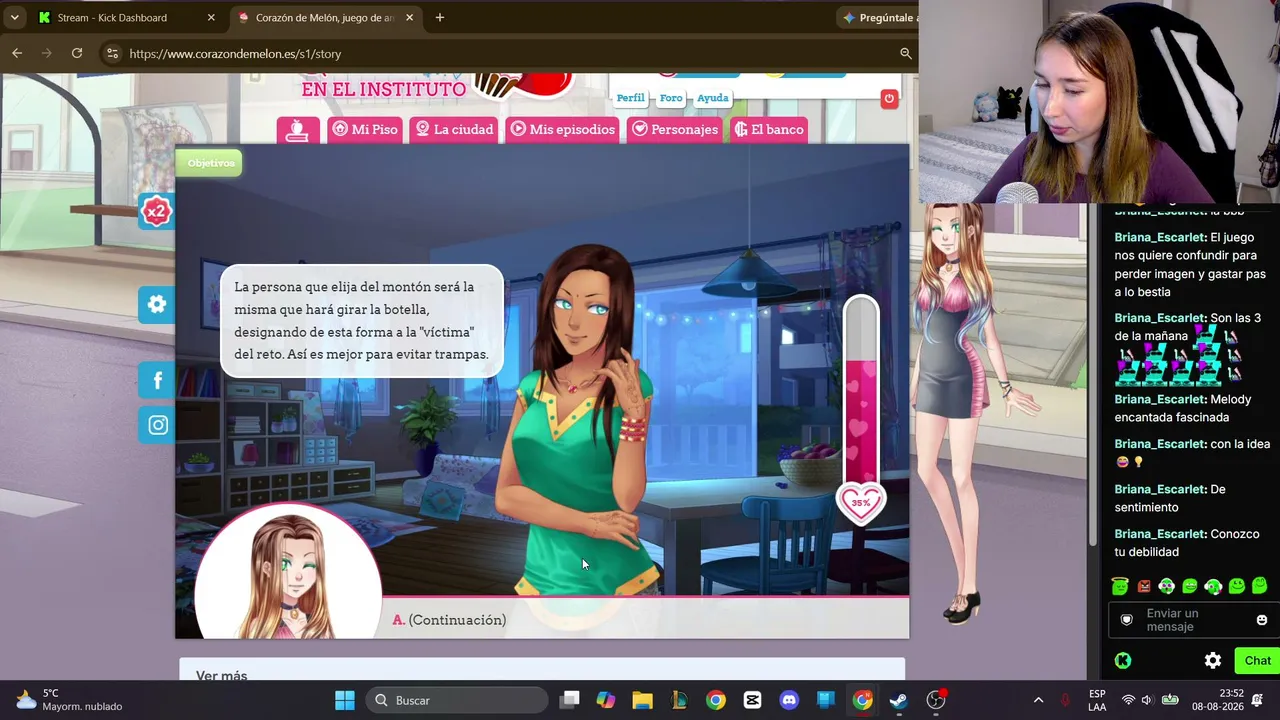
Task: Open Task View on taskbar
Action: (x=569, y=700)
